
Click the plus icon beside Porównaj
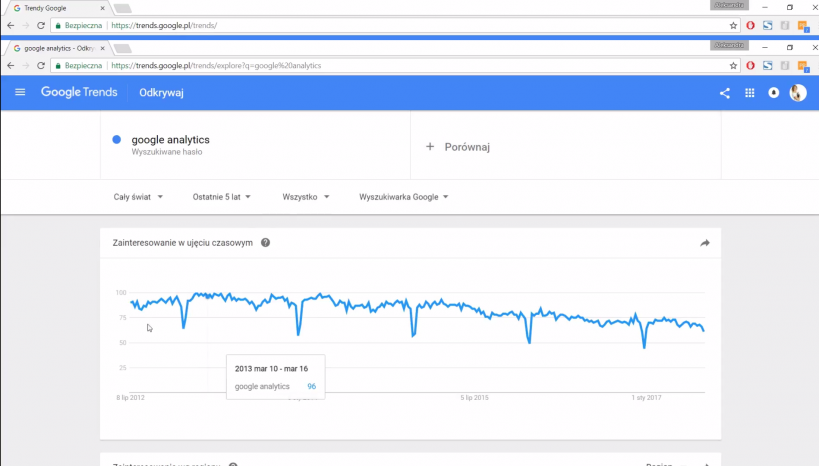pyautogui.click(x=429, y=147)
